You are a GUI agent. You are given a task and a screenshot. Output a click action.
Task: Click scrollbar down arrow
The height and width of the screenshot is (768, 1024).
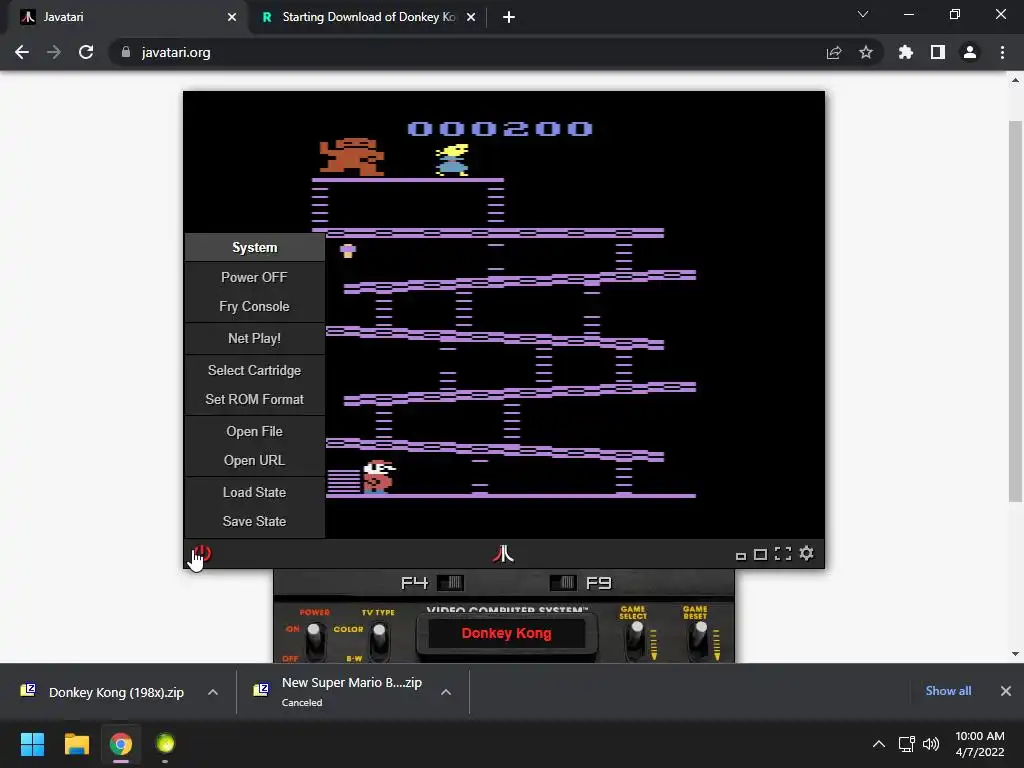coord(1015,654)
